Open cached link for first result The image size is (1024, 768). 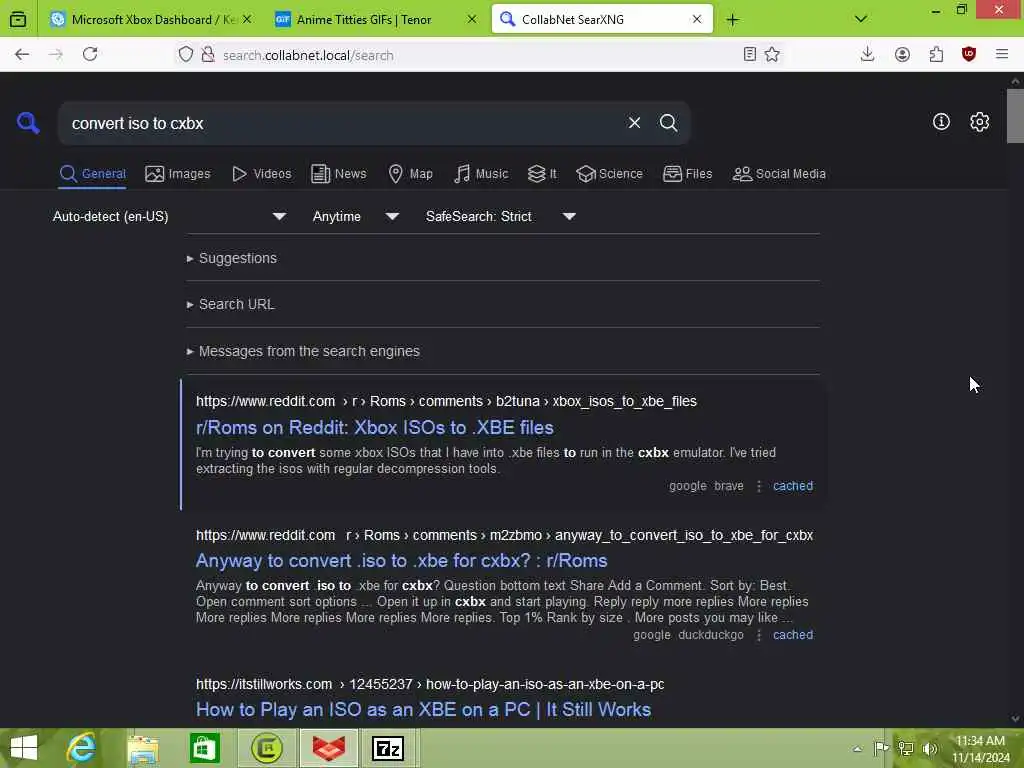793,486
